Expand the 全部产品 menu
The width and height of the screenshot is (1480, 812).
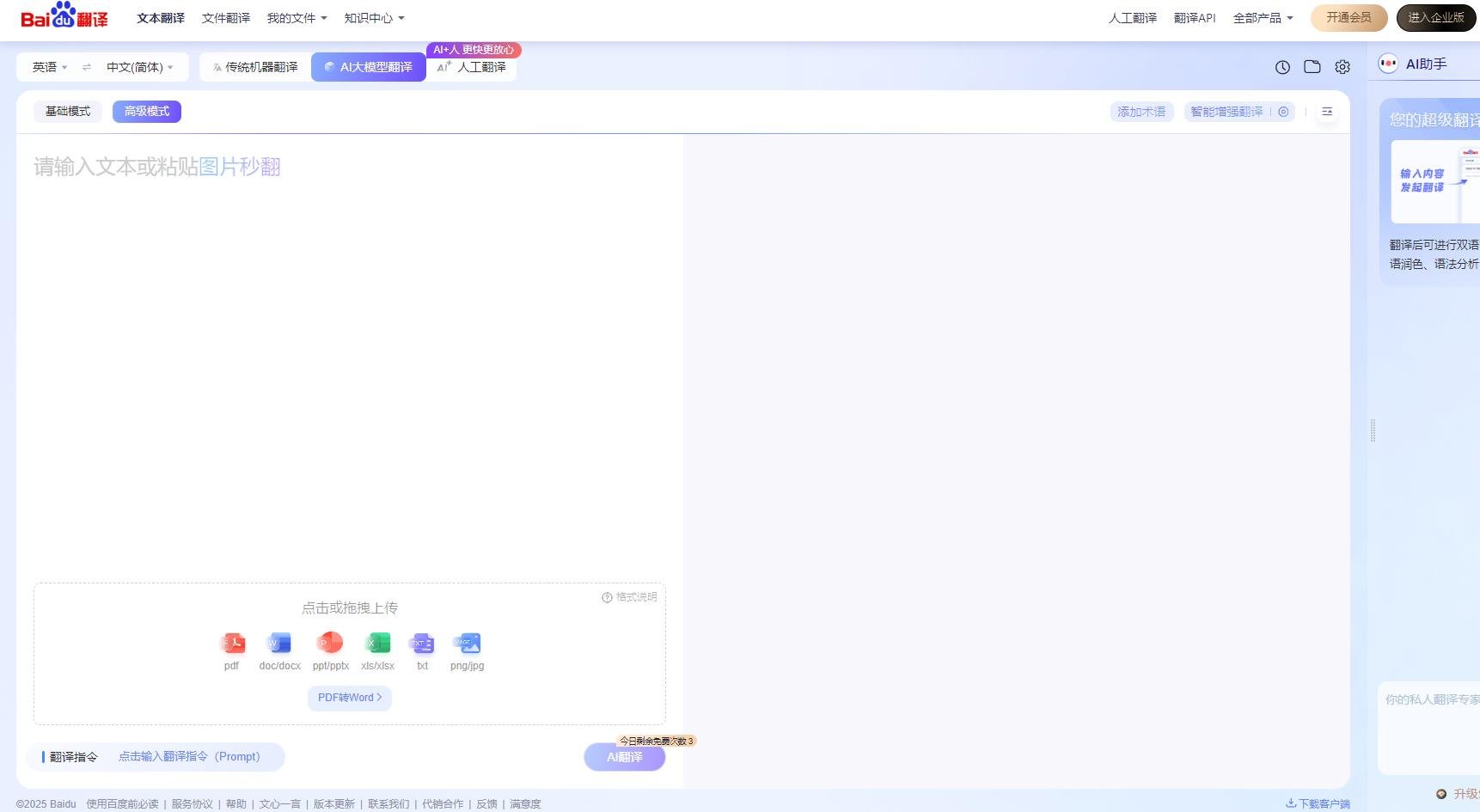coord(1263,18)
